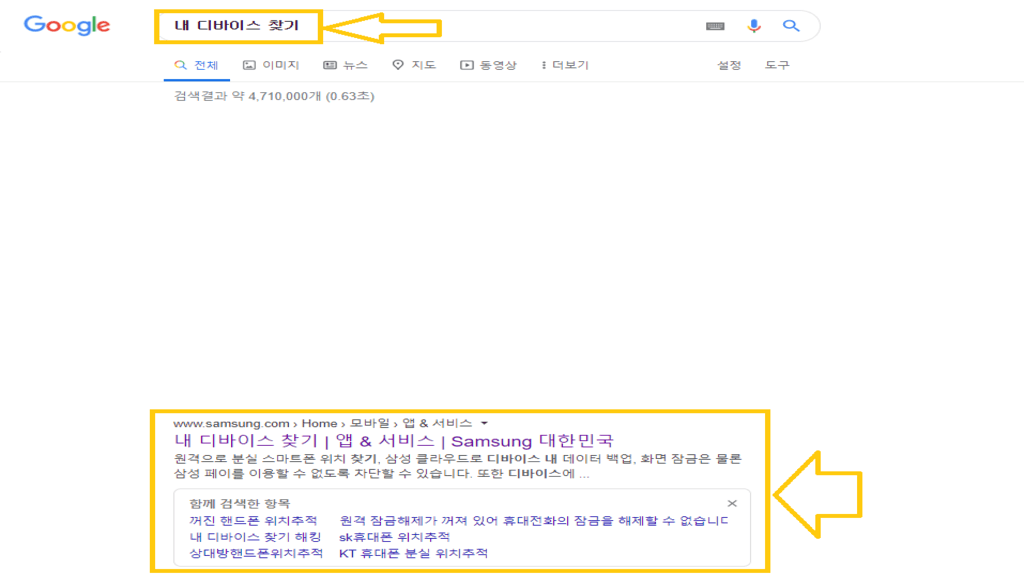
Task: Go to the 지도 tab
Action: tap(414, 65)
